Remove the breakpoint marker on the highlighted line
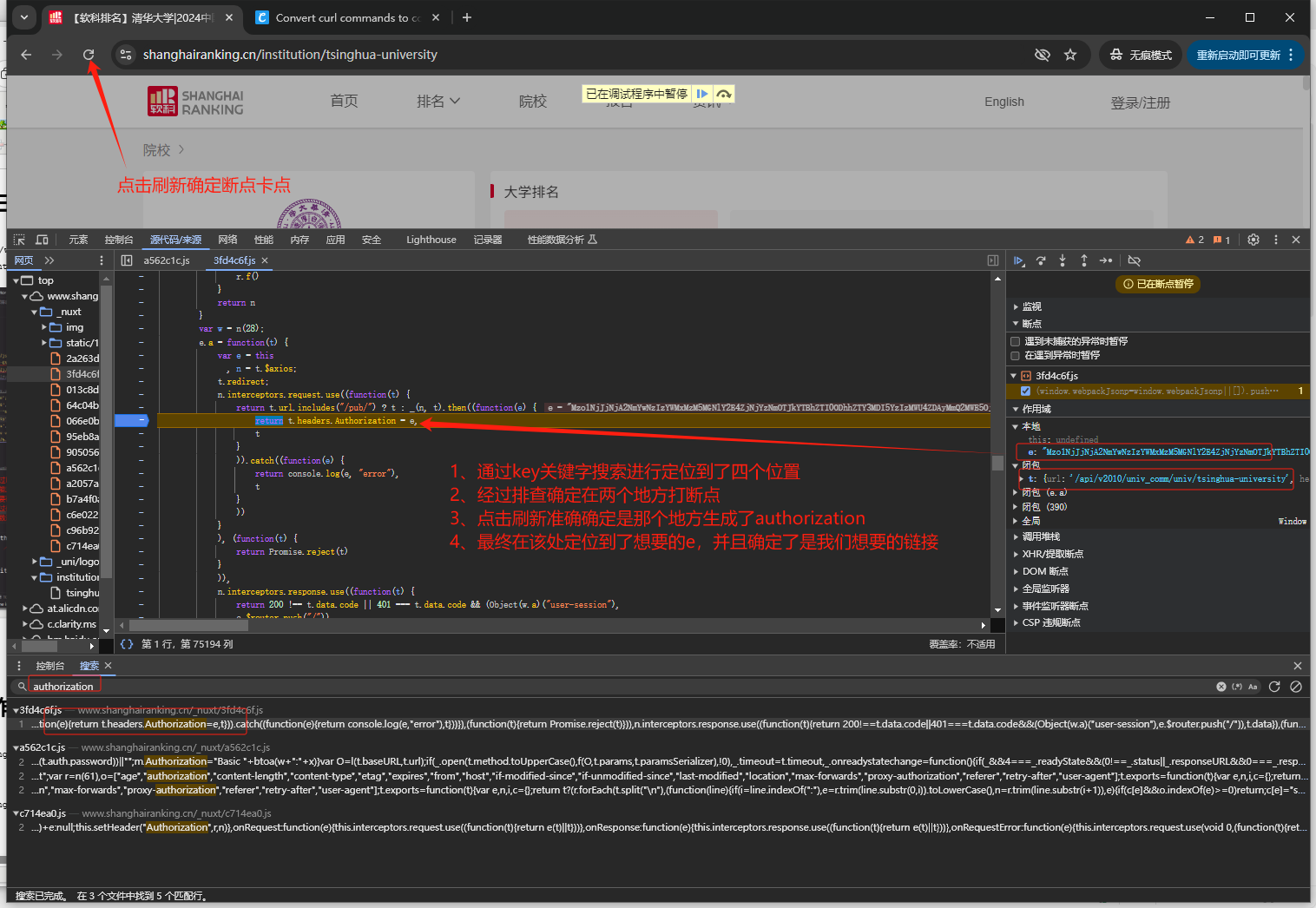Screen dimensions: 1316x908 131,421
